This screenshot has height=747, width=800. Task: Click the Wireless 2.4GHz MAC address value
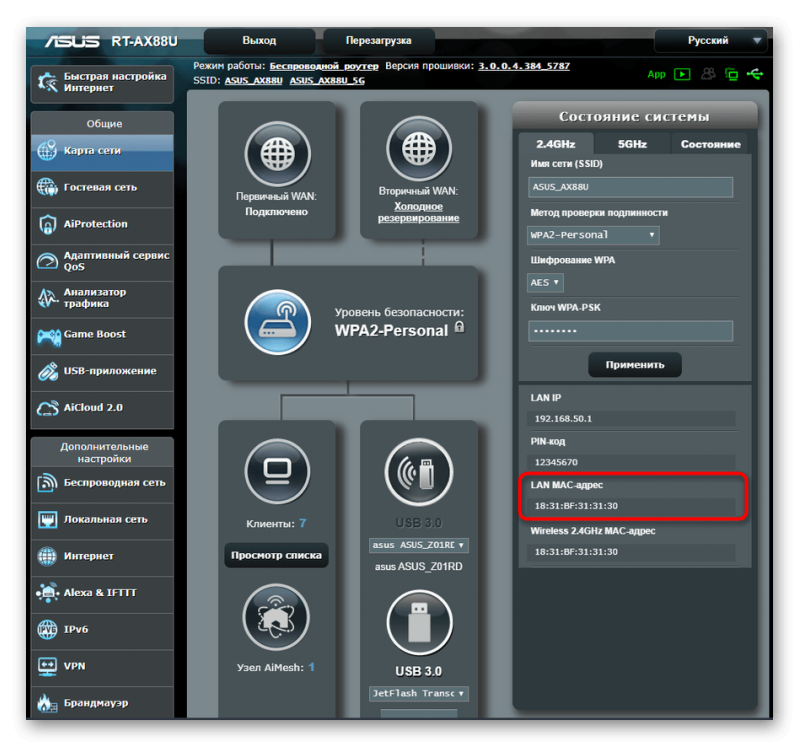(x=576, y=552)
